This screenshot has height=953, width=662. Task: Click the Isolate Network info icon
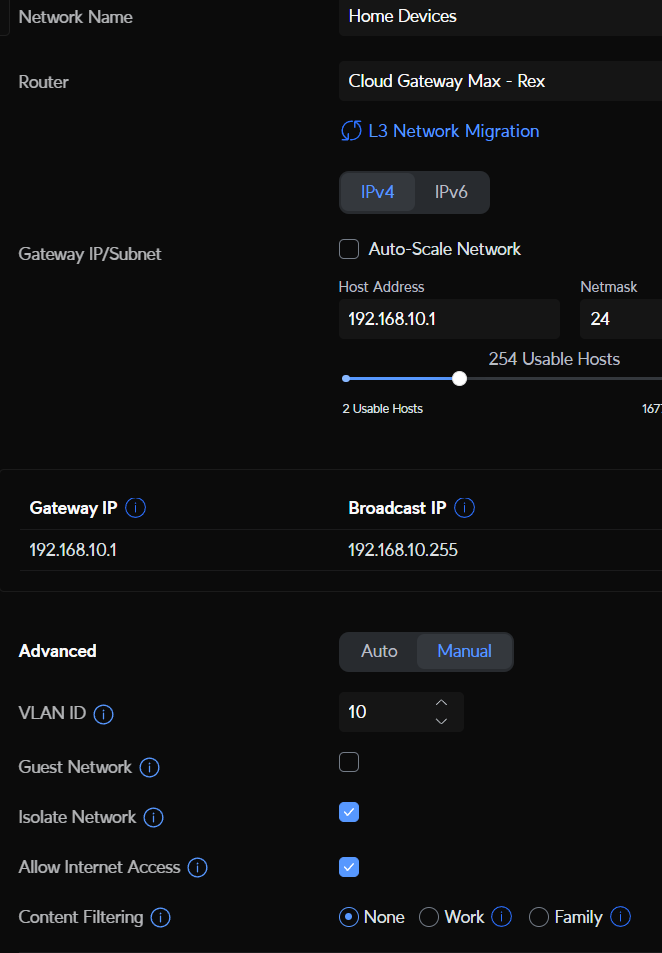[x=153, y=817]
